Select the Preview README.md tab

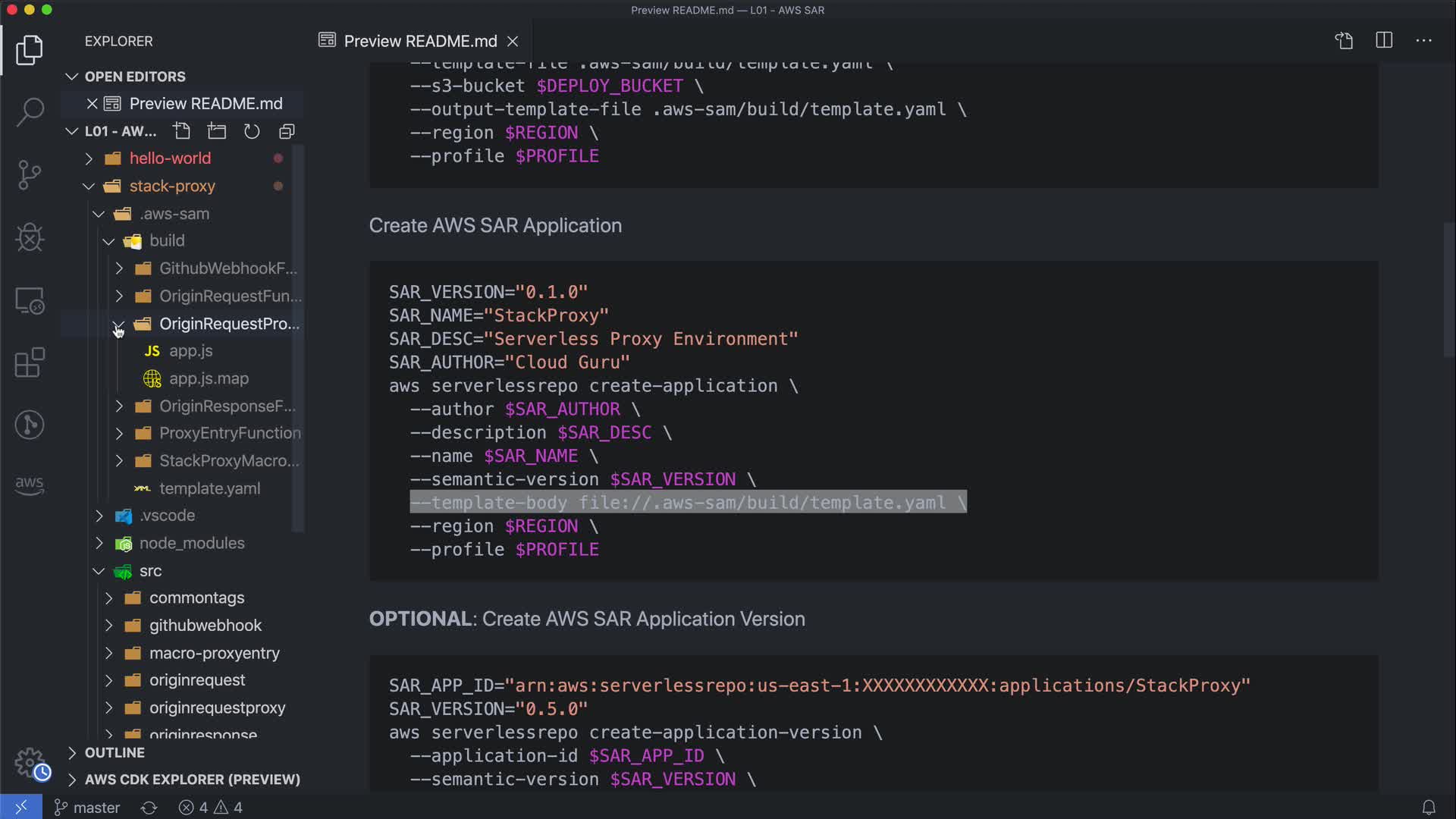click(419, 41)
